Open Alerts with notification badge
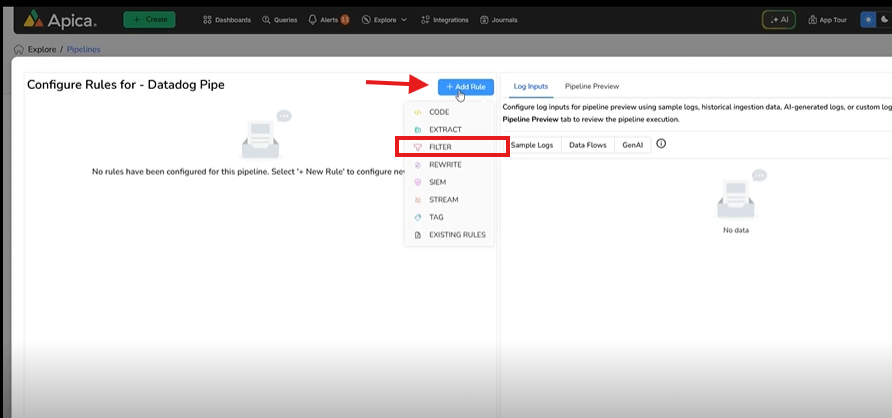Image resolution: width=892 pixels, height=418 pixels. pos(329,19)
